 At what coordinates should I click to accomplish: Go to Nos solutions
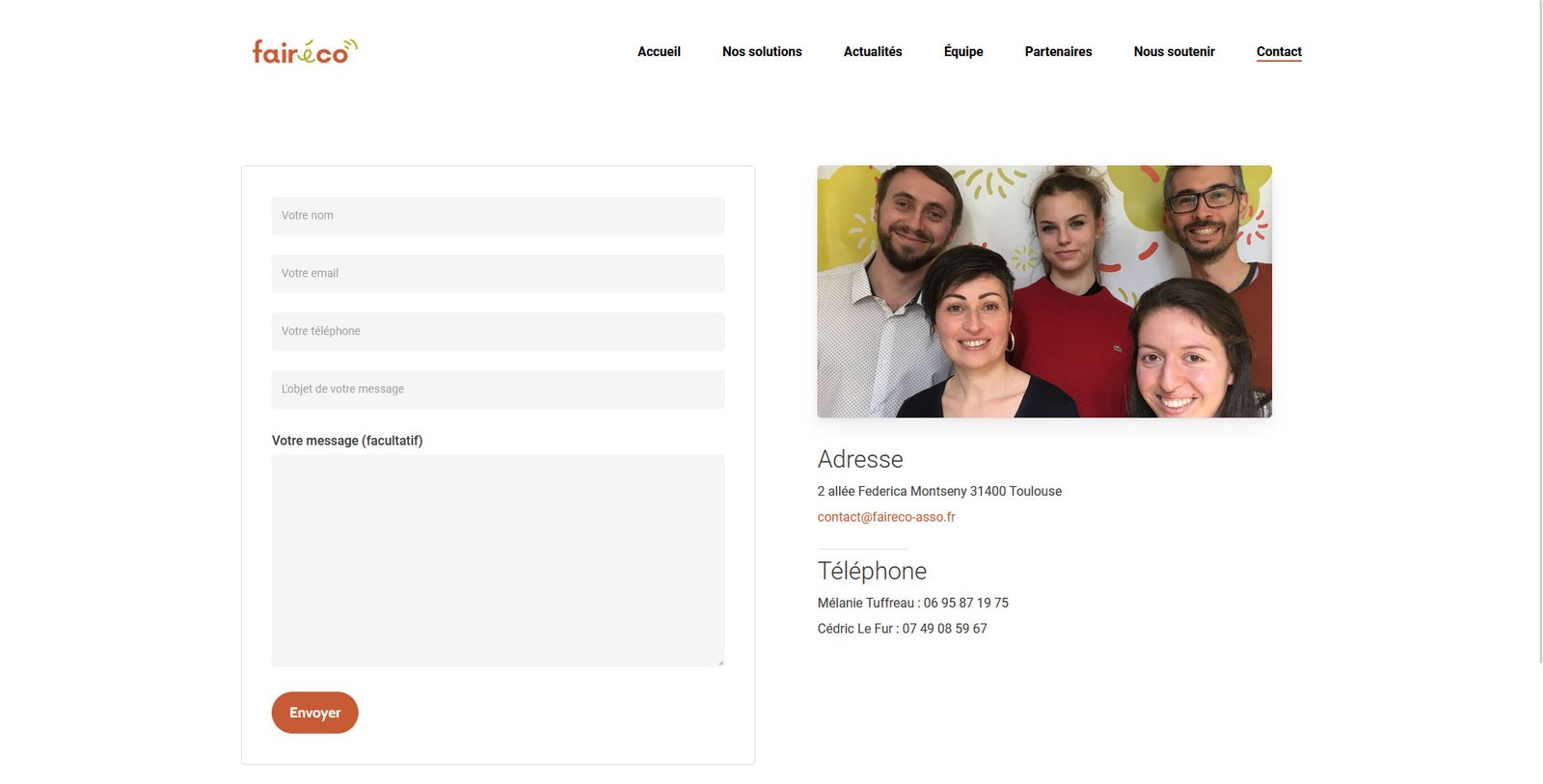coord(762,52)
